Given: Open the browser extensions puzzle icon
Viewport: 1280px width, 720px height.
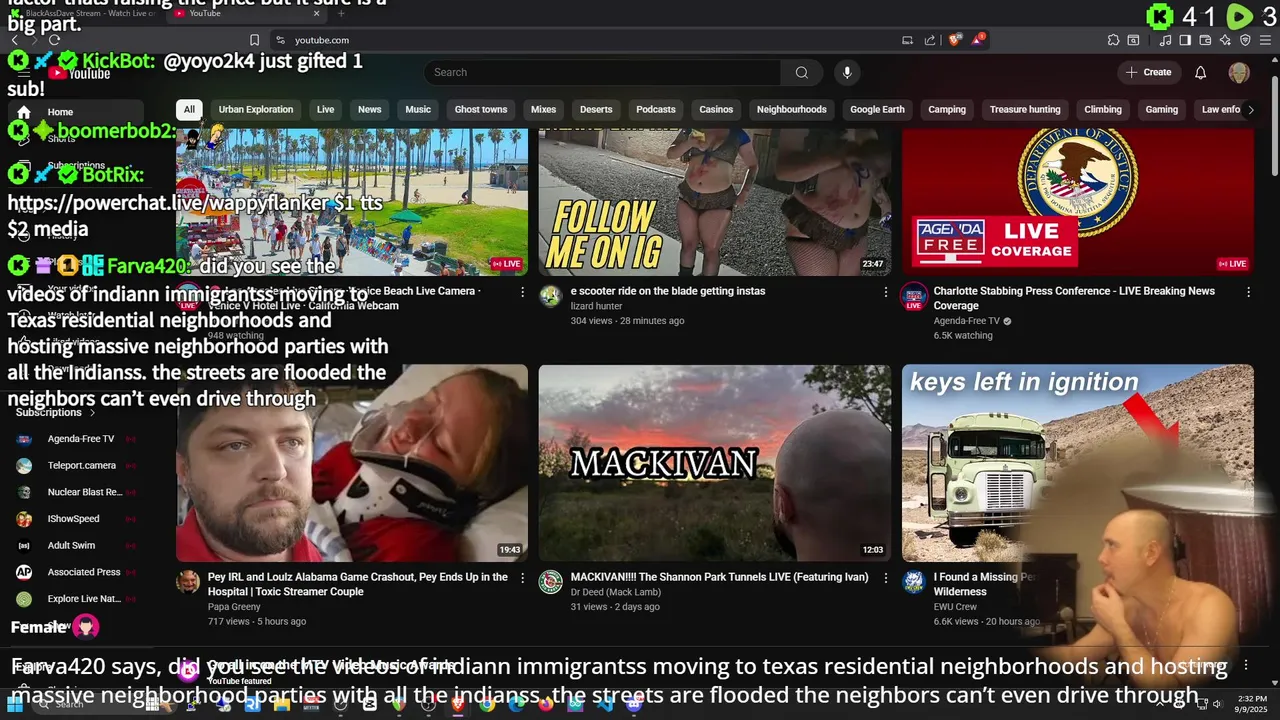Looking at the screenshot, I should click(1113, 40).
